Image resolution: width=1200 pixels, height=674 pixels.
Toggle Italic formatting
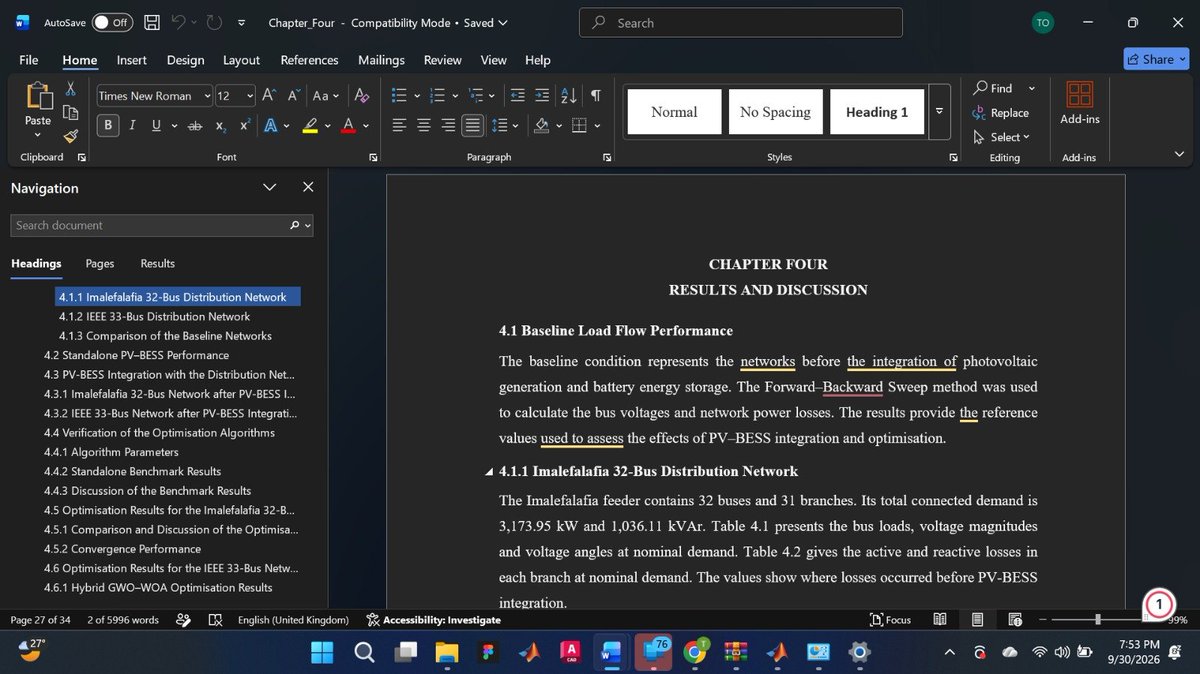click(132, 126)
